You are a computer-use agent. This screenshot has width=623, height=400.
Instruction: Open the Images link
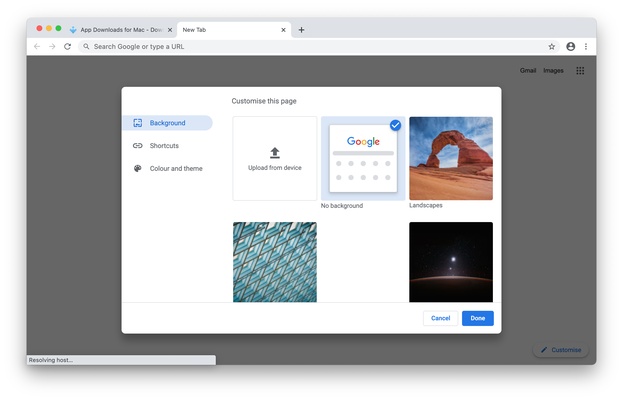(553, 70)
